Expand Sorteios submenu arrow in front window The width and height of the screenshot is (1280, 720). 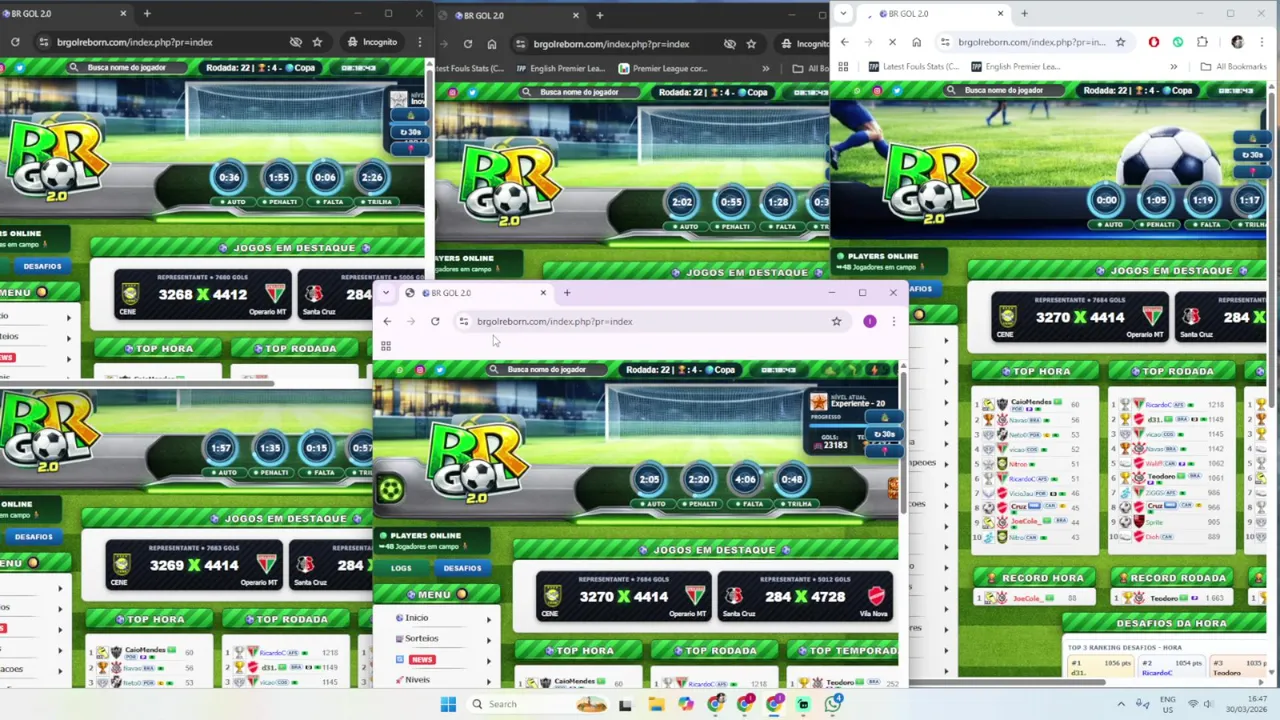489,640
